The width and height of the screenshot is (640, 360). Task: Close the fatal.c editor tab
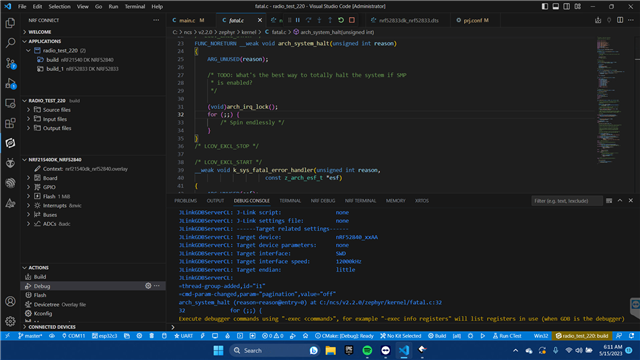tap(260, 20)
